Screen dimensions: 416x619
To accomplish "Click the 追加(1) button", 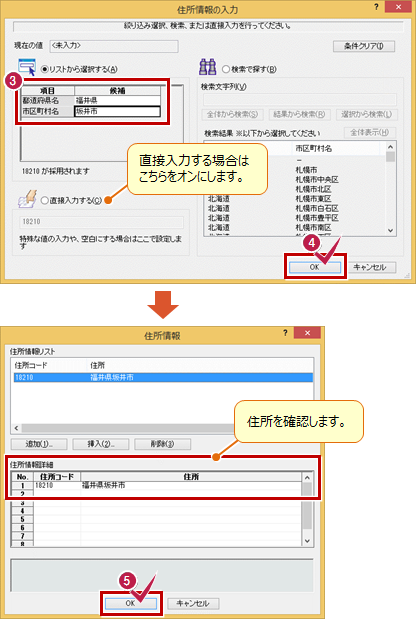I will 39,444.
